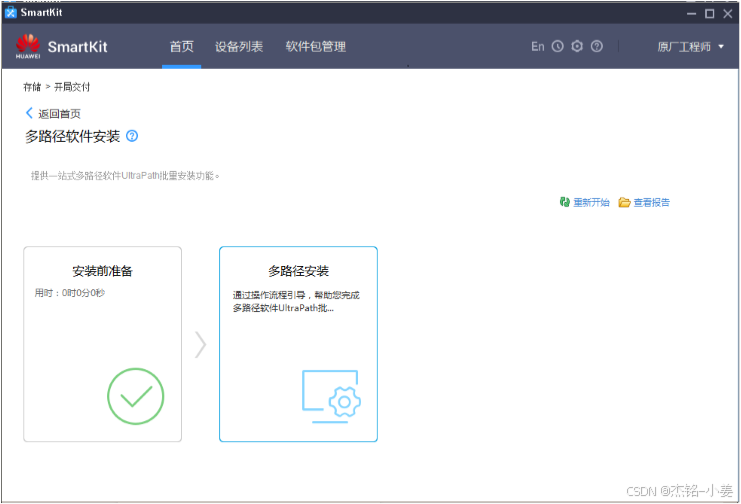Click the 用时：0时0分0秒 text

pyautogui.click(x=69, y=293)
